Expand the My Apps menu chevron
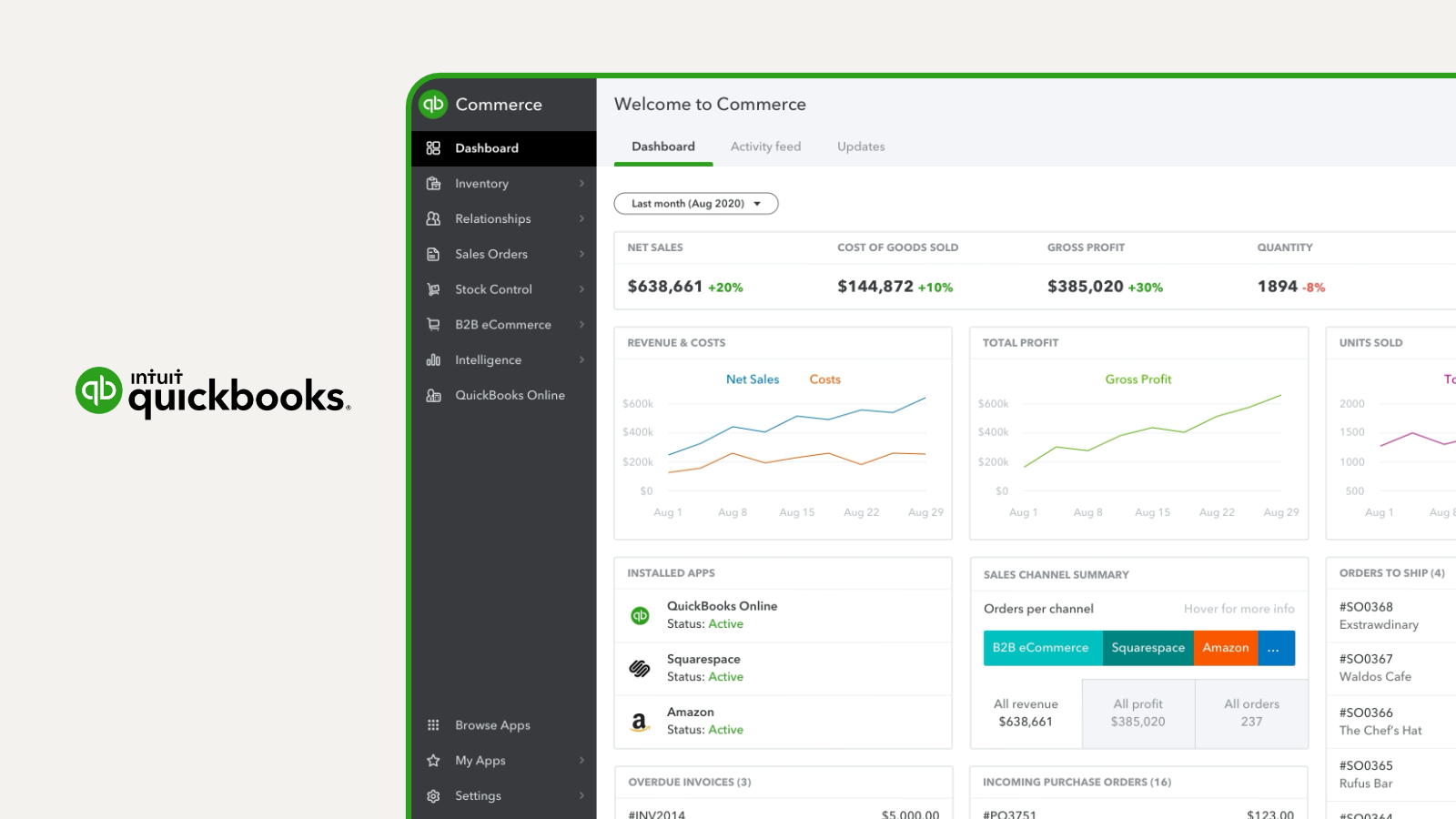This screenshot has height=819, width=1456. pos(581,761)
